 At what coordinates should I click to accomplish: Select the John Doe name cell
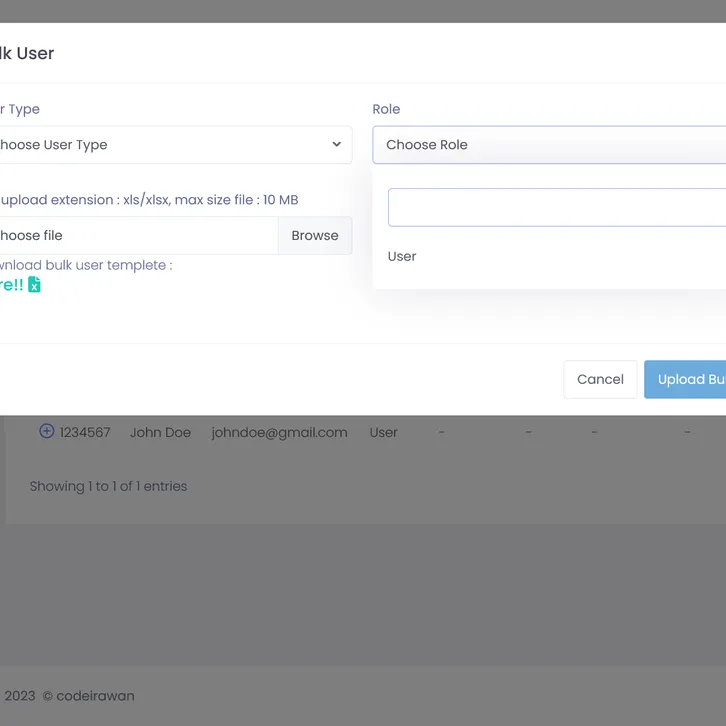point(160,433)
